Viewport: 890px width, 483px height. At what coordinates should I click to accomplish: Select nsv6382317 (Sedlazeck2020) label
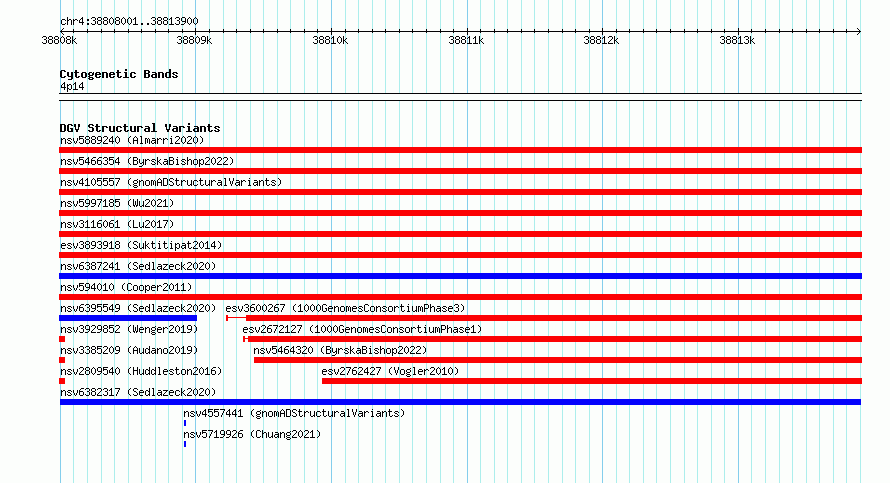tap(138, 392)
